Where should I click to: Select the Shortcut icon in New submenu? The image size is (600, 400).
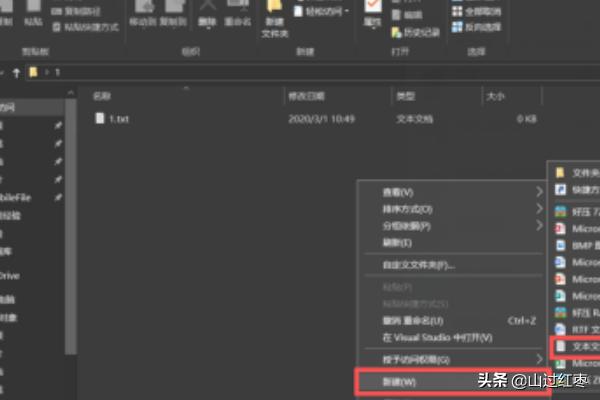point(560,189)
